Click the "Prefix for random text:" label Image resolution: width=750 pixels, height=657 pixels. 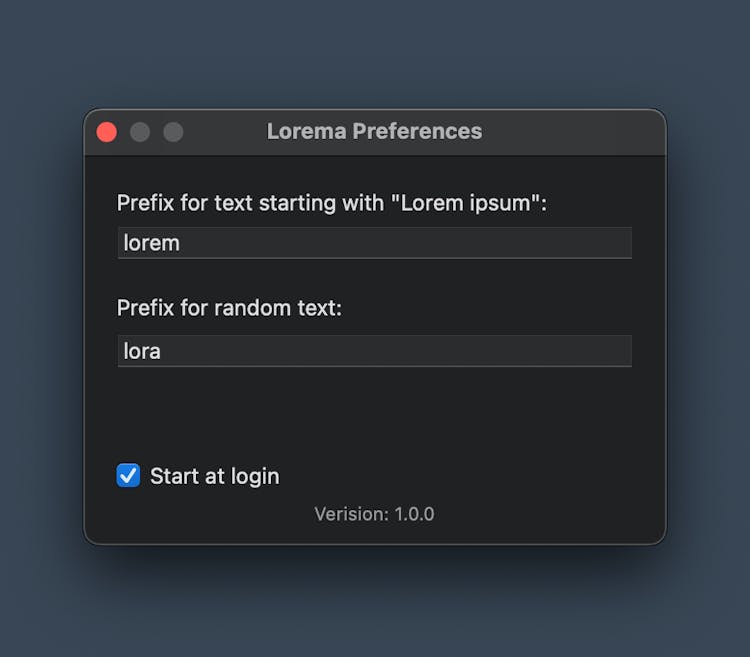tap(229, 308)
